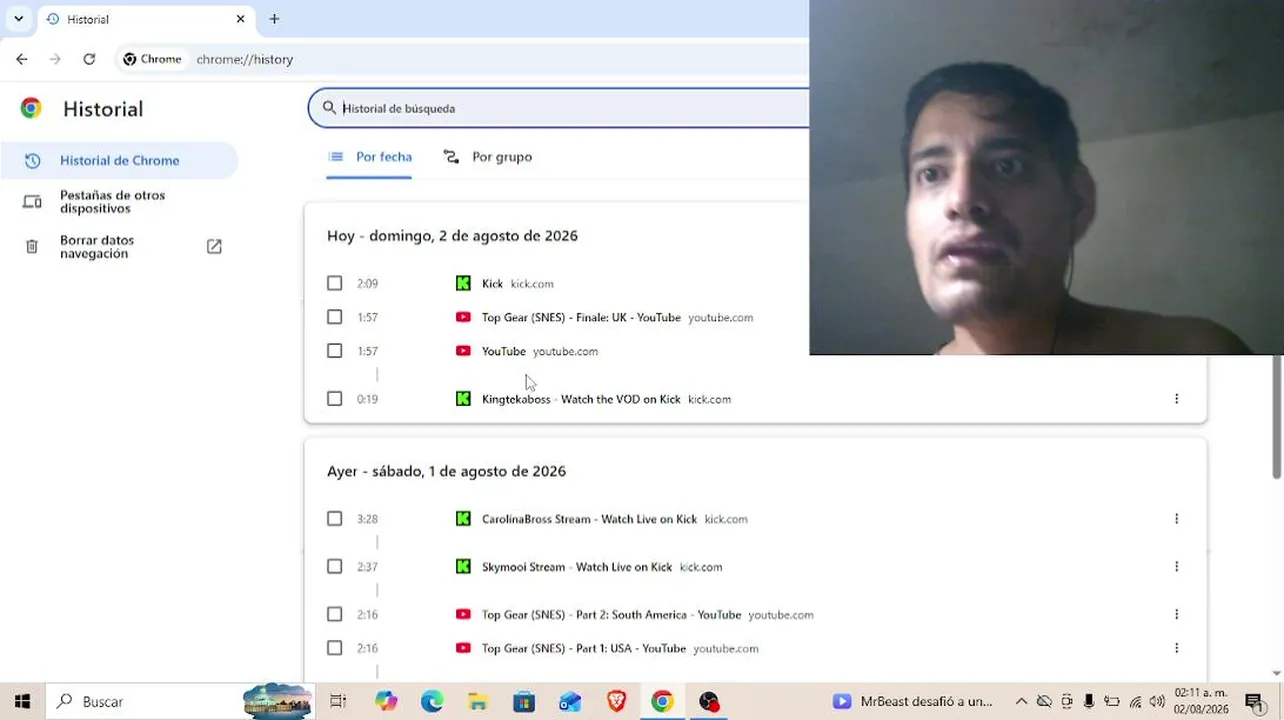Open the YouTube youtube.com history link
This screenshot has height=720, width=1284.
click(504, 352)
